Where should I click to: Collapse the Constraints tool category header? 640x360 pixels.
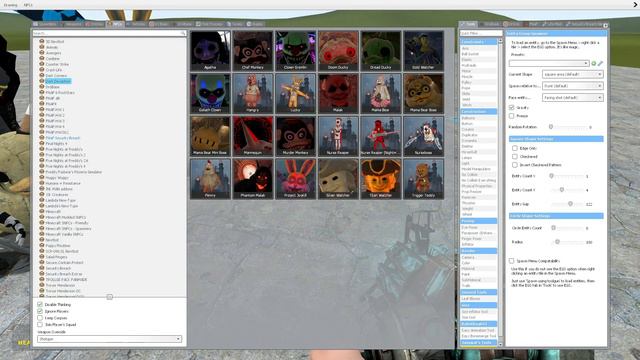pos(478,42)
